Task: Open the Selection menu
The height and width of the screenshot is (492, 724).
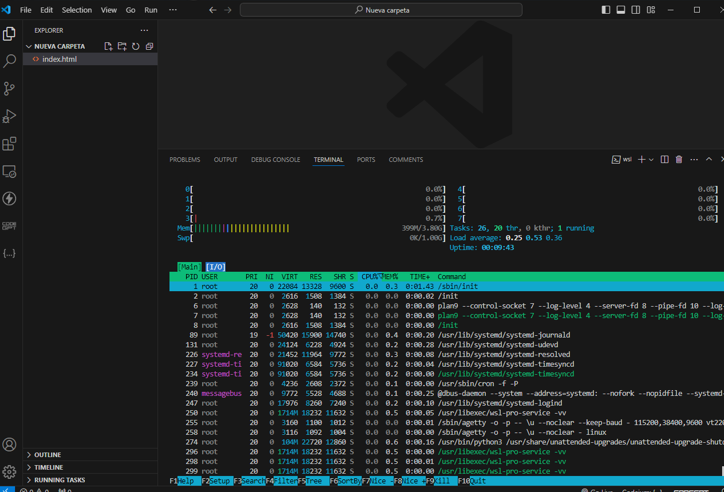Action: coord(76,10)
